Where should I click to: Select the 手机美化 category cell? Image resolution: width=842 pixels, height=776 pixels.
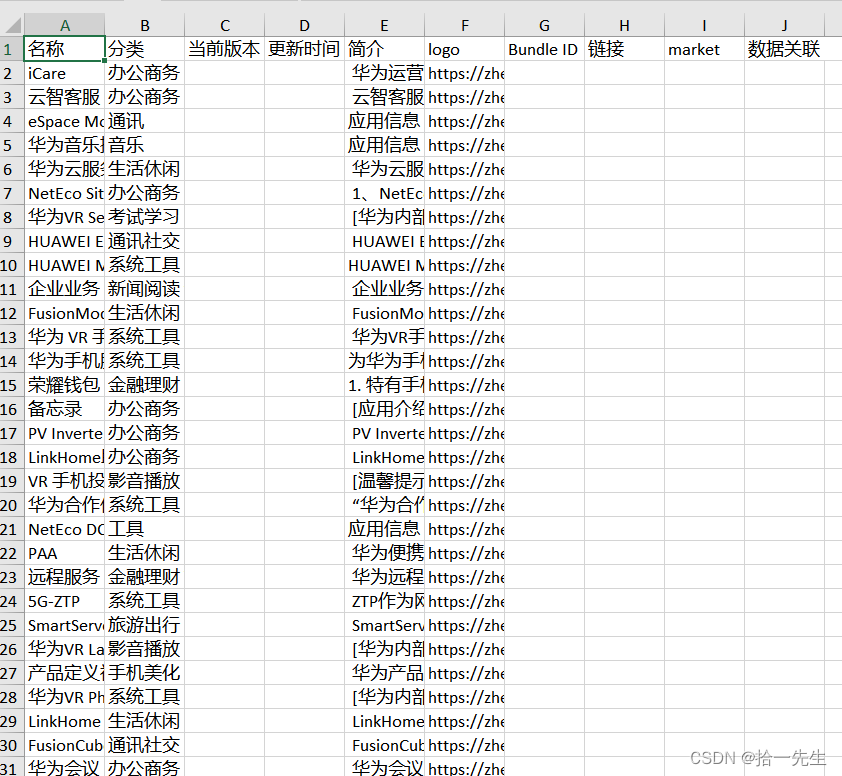(144, 673)
